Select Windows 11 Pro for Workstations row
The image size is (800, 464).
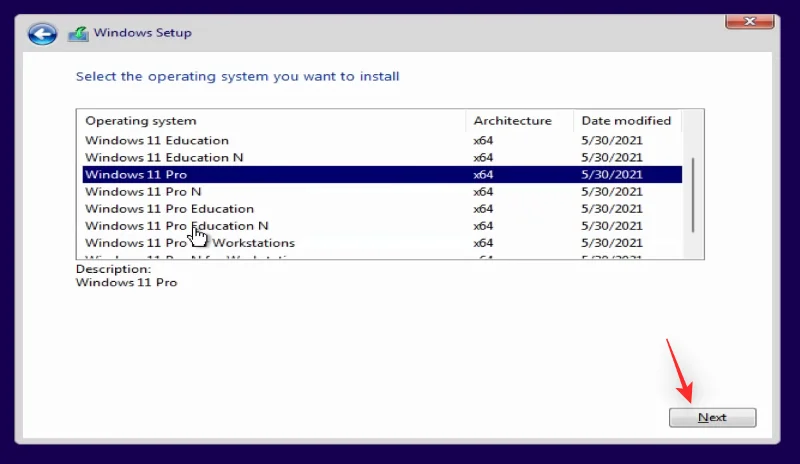pyautogui.click(x=382, y=243)
